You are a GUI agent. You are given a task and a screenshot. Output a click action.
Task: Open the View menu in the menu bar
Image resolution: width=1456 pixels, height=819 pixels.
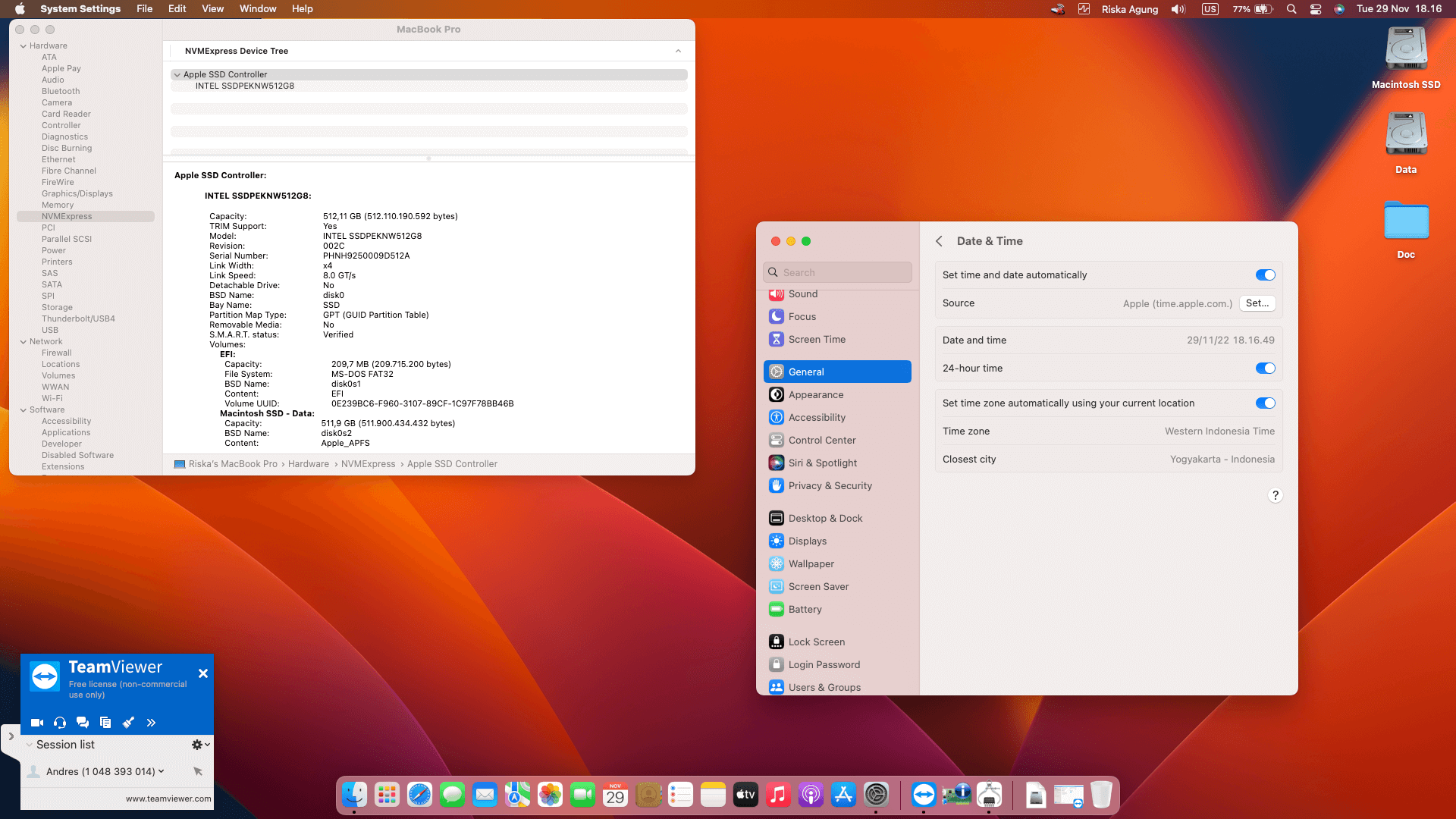pos(212,9)
